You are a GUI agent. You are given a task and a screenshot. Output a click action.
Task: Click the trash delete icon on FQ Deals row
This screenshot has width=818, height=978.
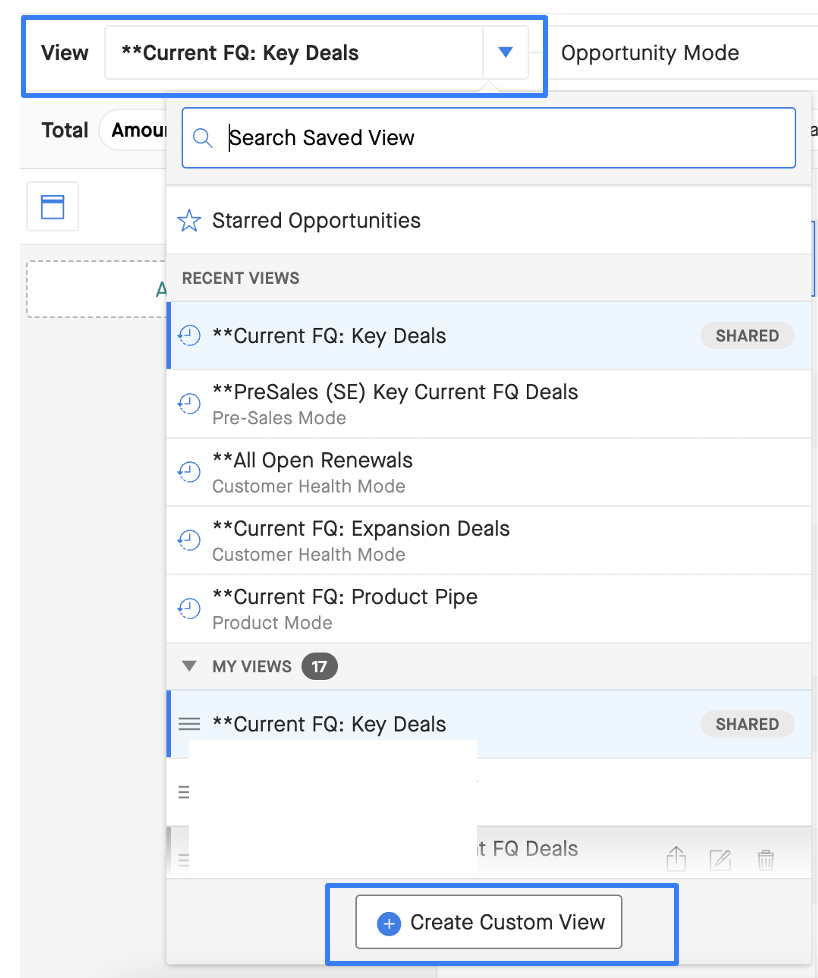(766, 859)
